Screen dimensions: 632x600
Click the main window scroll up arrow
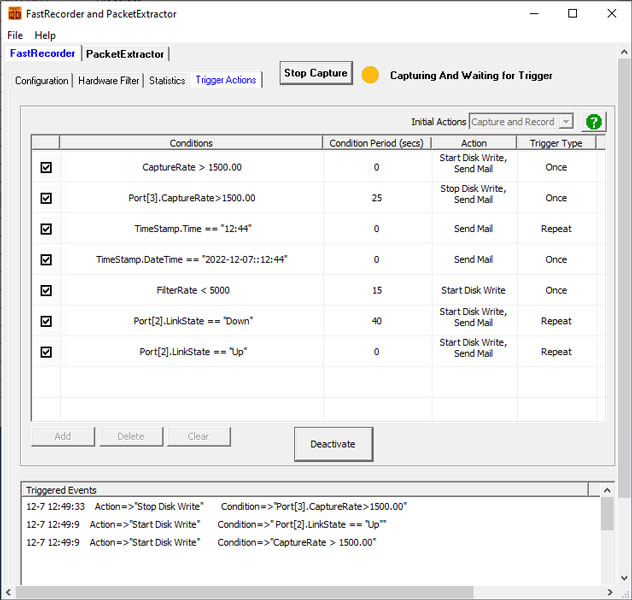pos(624,52)
